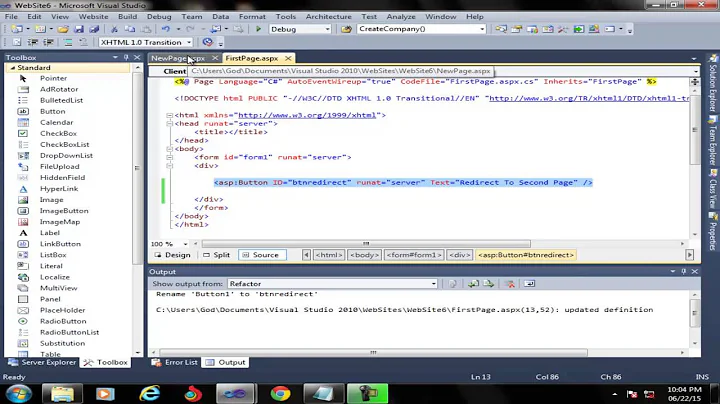Select the <asp:Button#btnredirect> tag navigator button
The height and width of the screenshot is (404, 720).
526,255
